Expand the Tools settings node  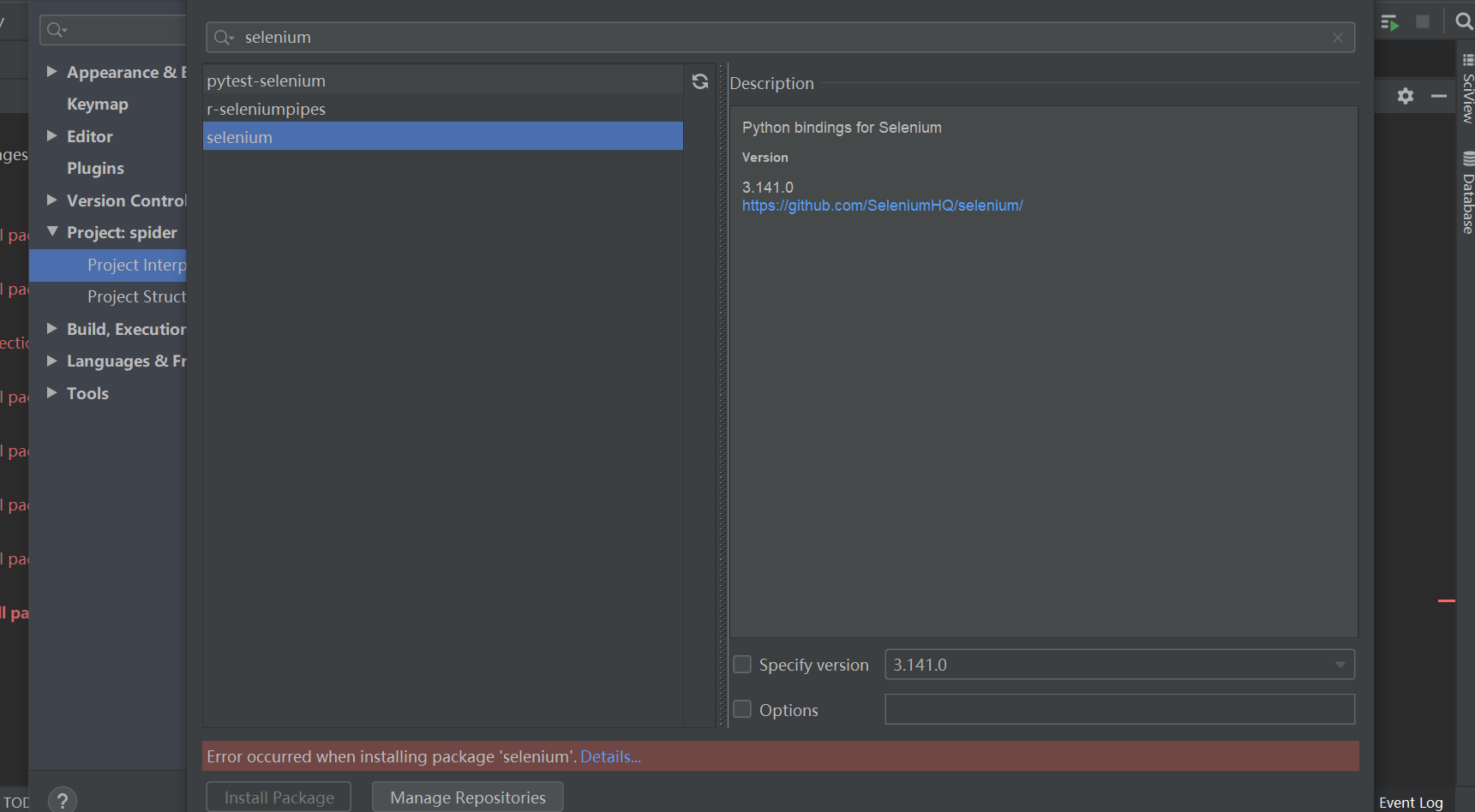pos(51,393)
